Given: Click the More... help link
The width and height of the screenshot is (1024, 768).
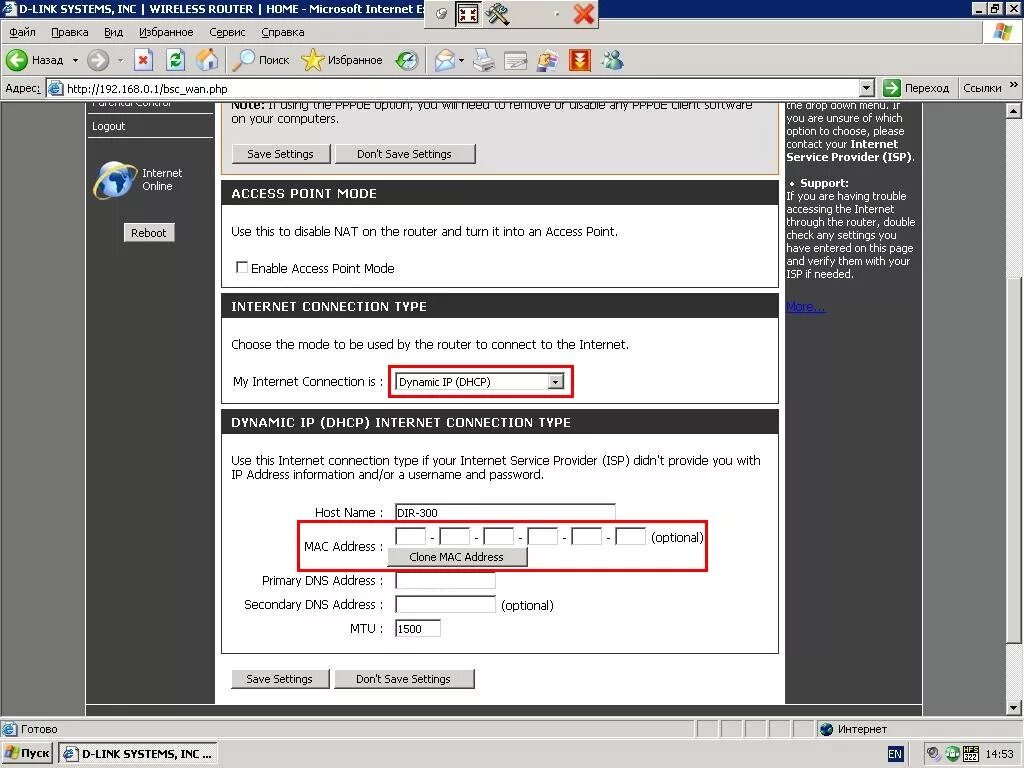Looking at the screenshot, I should [805, 307].
